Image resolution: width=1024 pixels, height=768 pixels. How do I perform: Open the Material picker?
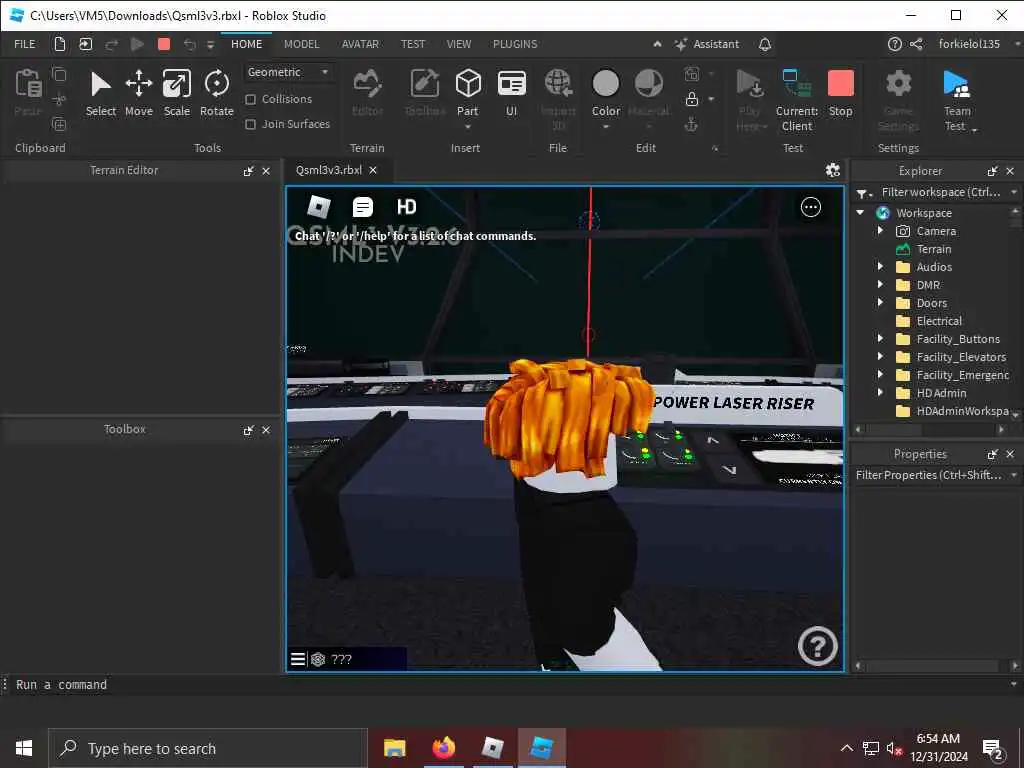[x=648, y=93]
